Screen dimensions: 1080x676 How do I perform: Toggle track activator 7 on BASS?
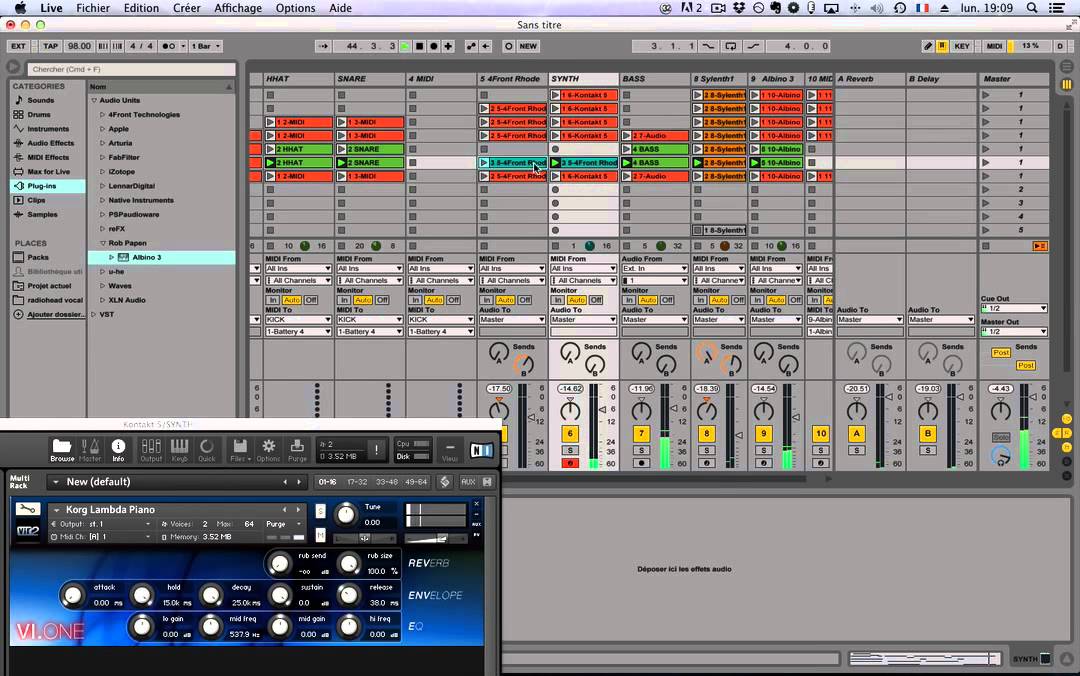coord(641,433)
